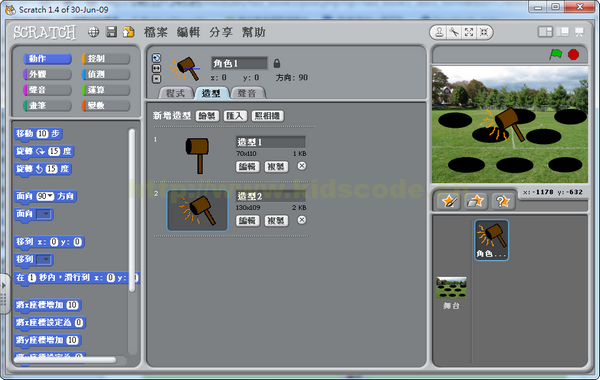Paint a new sprite with star-brush icon

[449, 201]
